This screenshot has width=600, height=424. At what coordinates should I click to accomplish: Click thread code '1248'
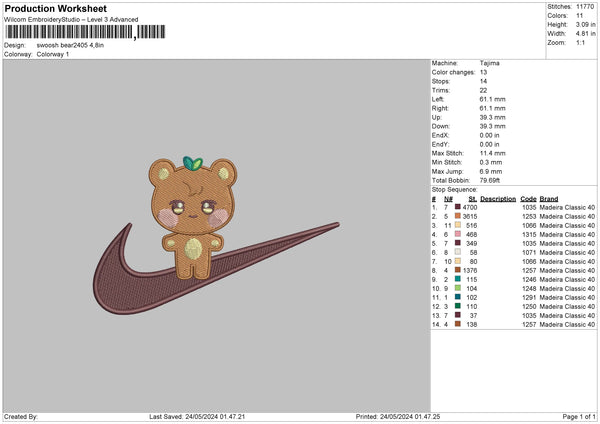(529, 288)
